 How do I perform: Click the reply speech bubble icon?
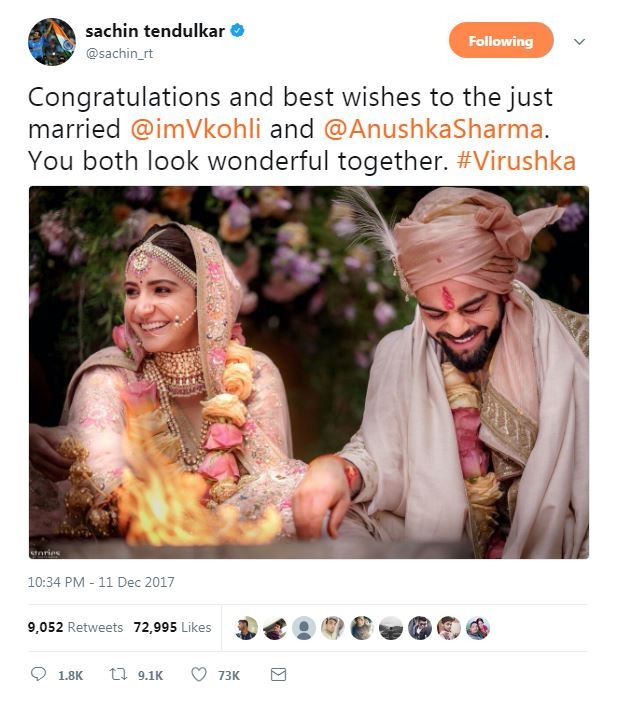[39, 675]
